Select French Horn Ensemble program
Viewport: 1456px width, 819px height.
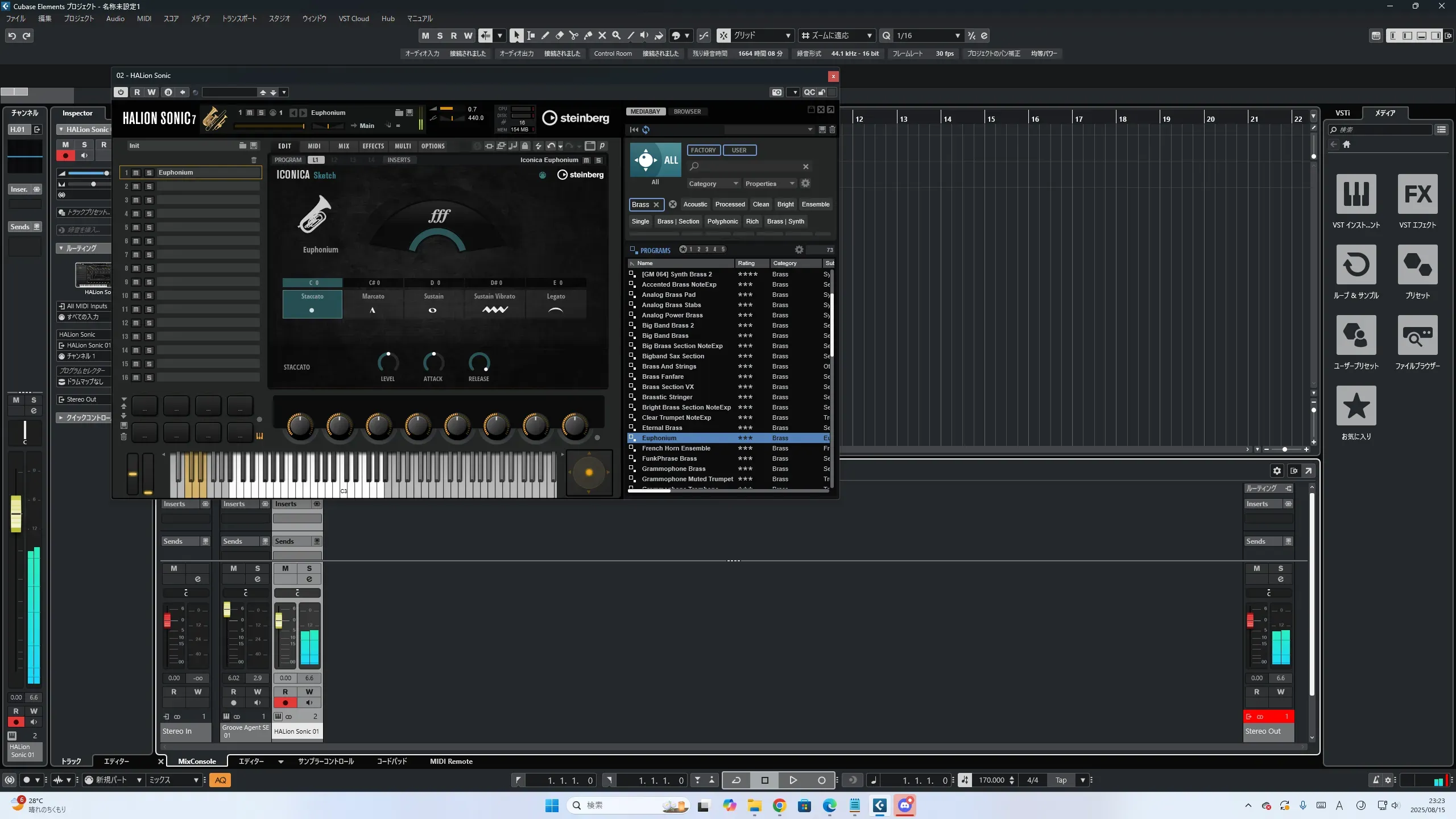click(x=676, y=448)
